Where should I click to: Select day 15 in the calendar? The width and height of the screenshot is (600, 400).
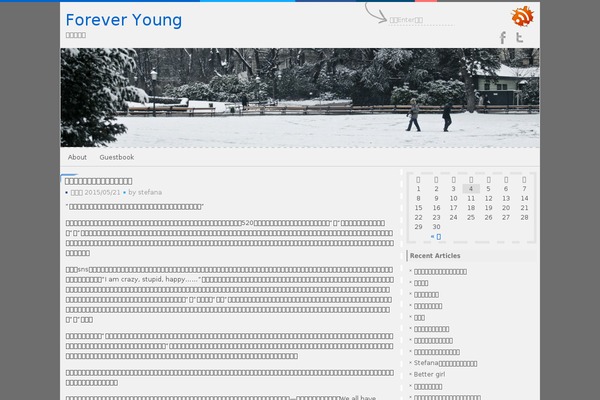[419, 208]
